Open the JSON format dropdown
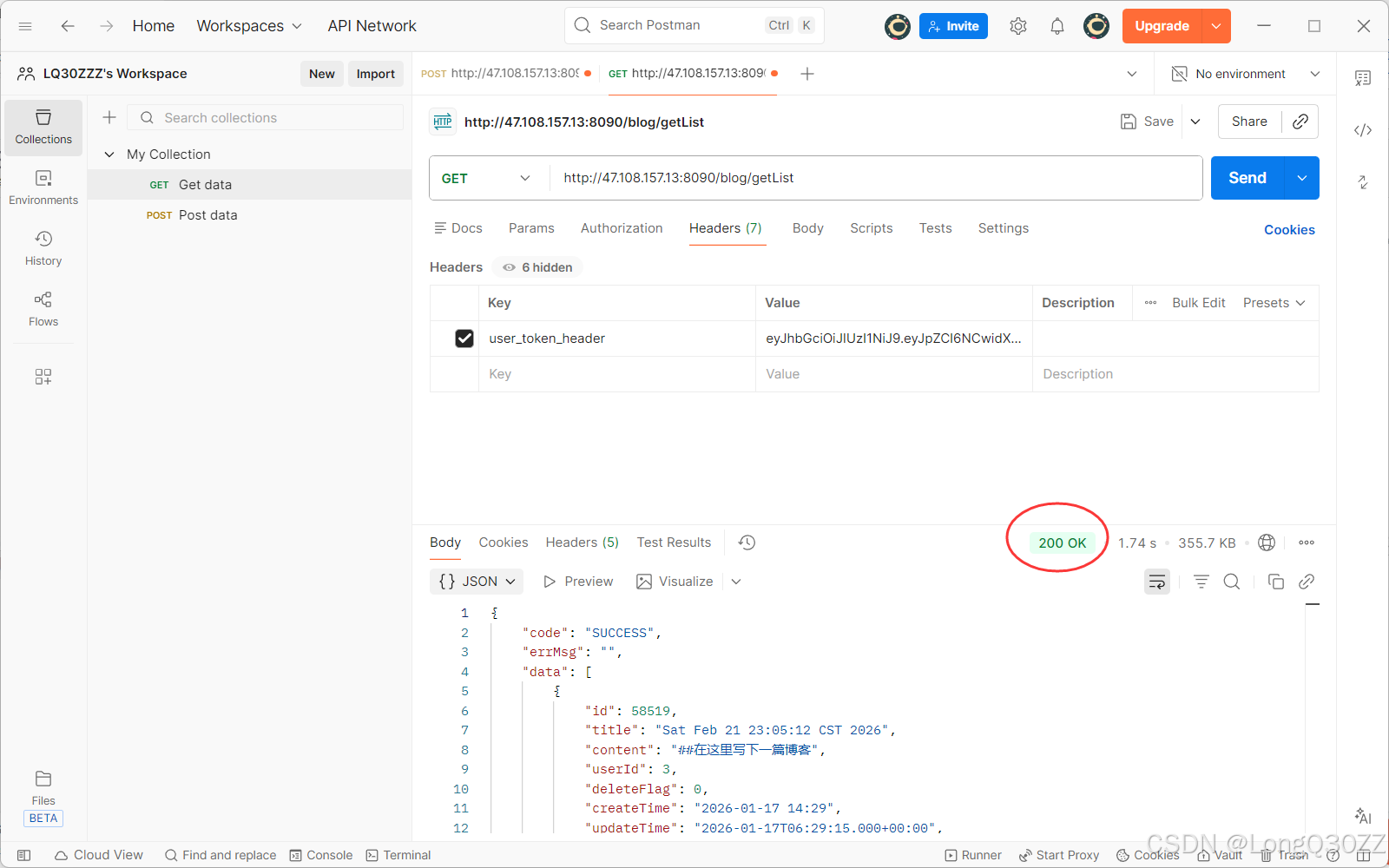The image size is (1389, 868). (x=477, y=582)
